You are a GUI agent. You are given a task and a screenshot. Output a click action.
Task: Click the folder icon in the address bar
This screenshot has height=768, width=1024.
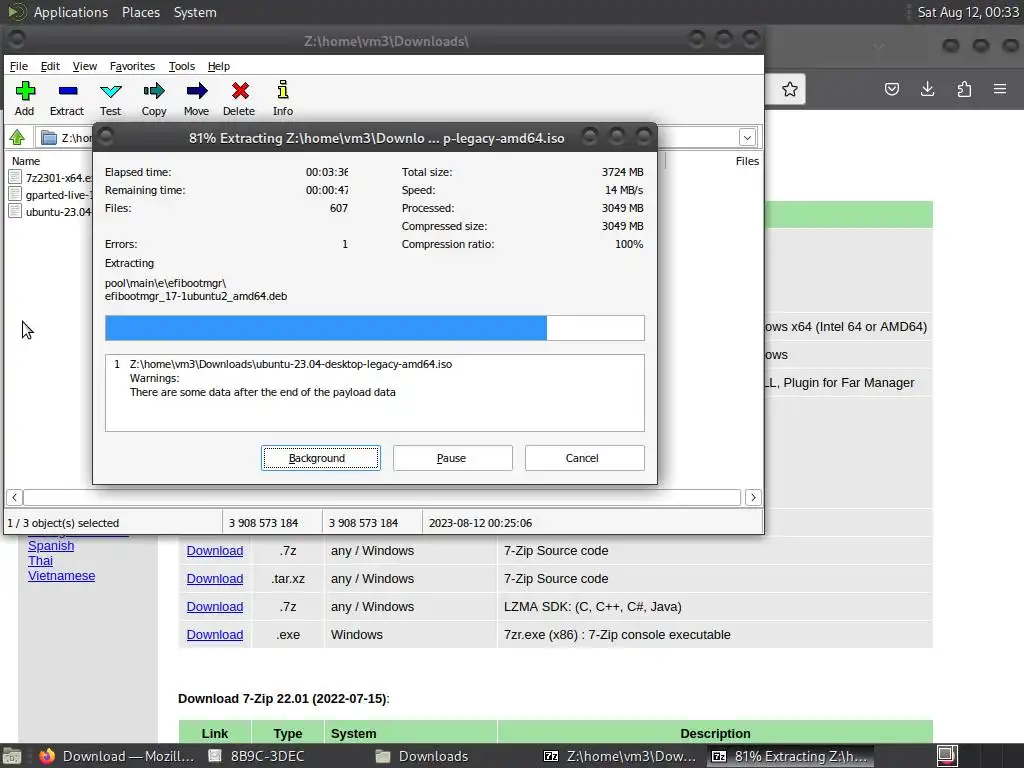[x=49, y=138]
